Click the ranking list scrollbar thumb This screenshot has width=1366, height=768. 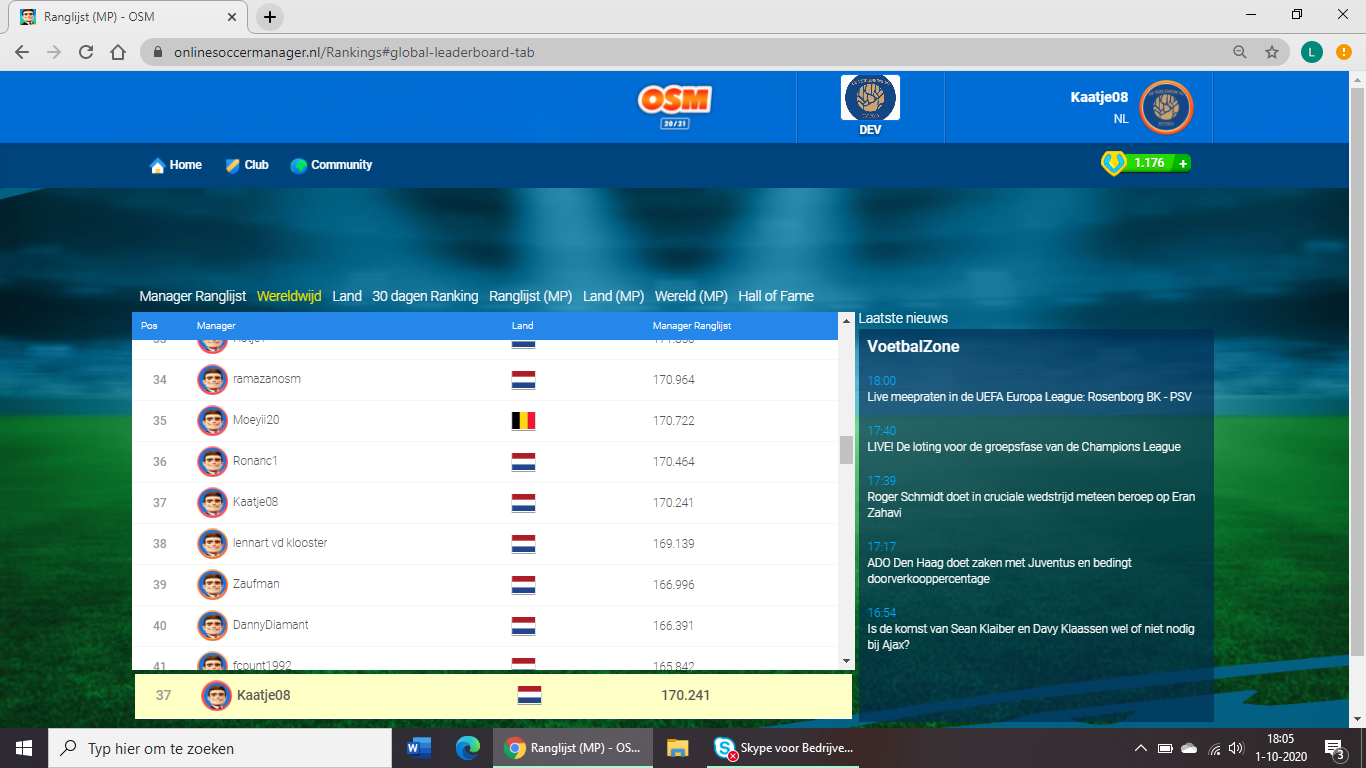(846, 450)
